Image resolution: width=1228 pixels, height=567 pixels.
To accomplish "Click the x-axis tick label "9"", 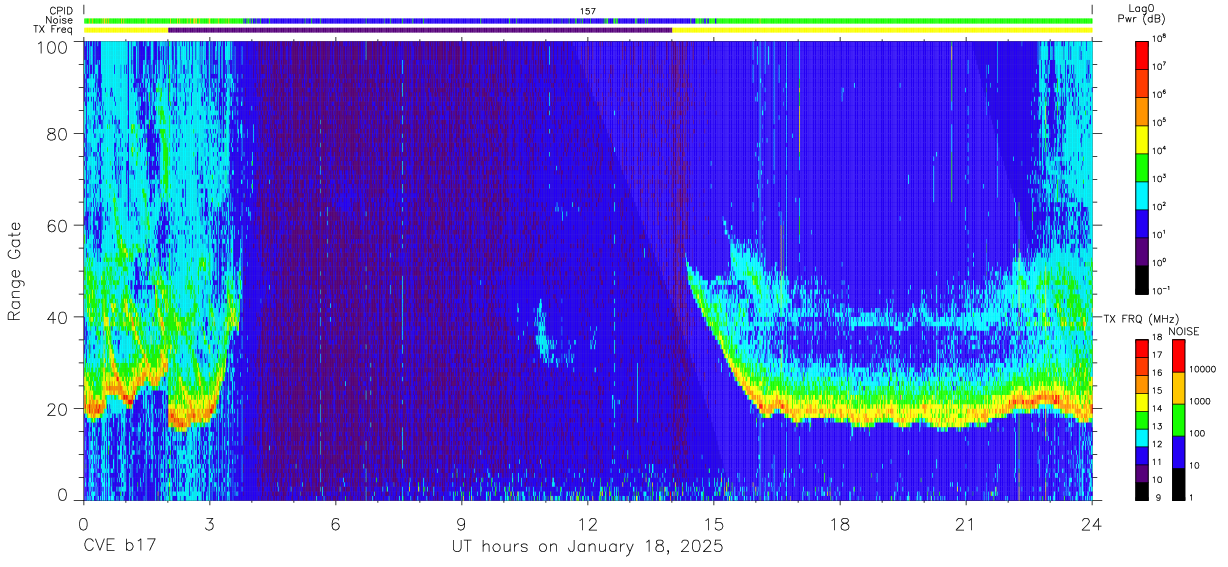I will (x=462, y=524).
